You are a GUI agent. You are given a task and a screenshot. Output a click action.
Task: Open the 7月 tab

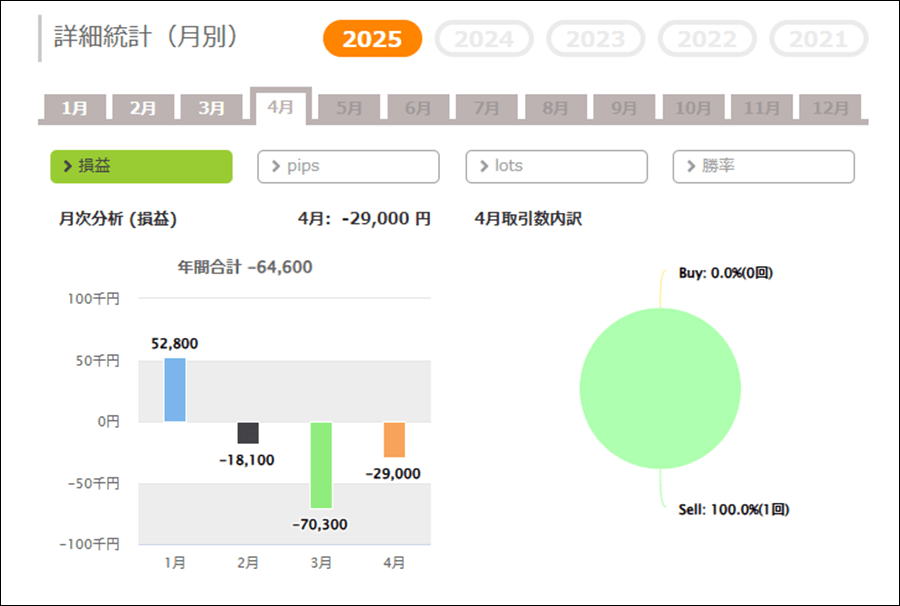pyautogui.click(x=487, y=107)
